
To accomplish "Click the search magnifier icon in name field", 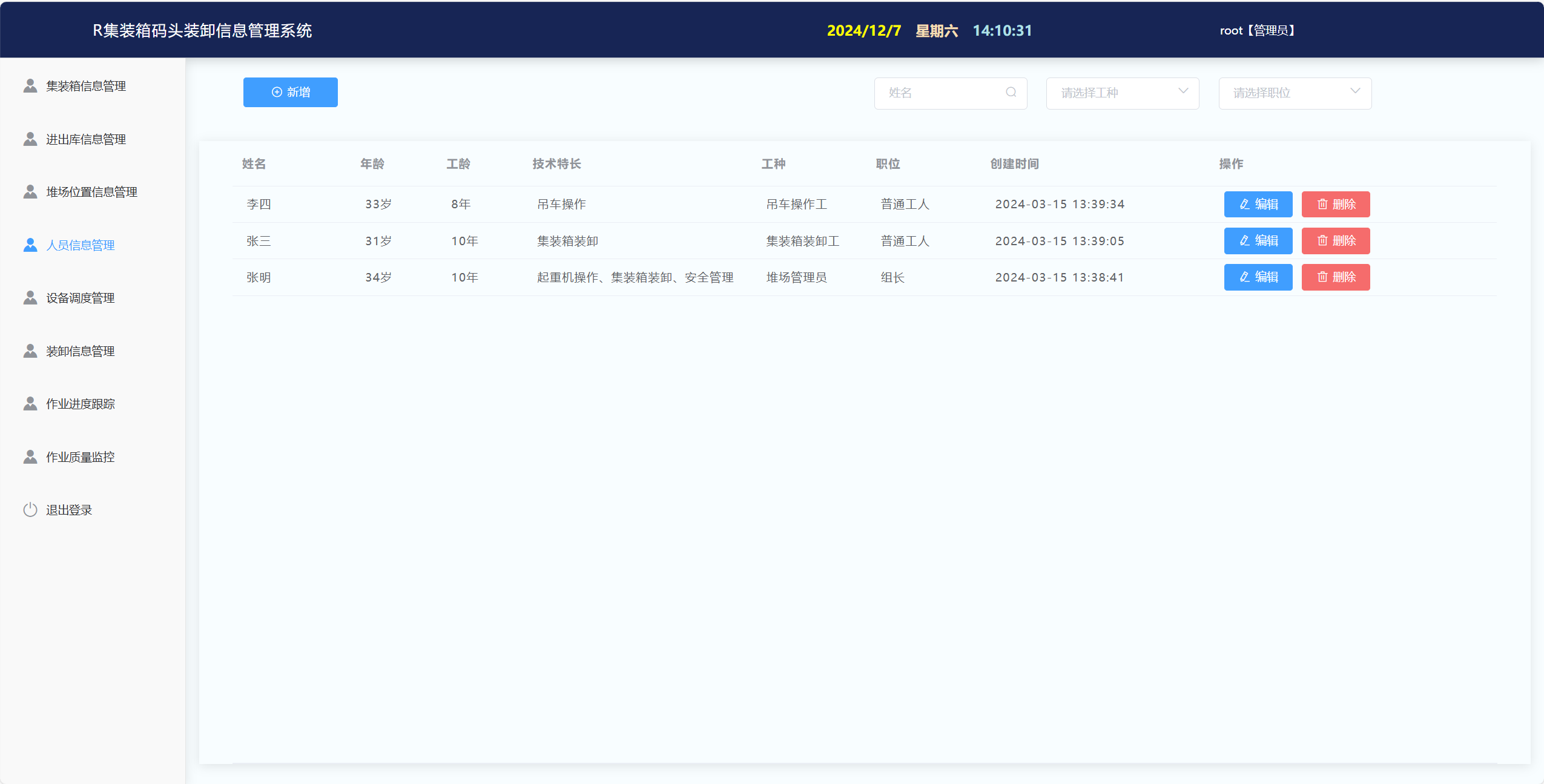I will click(x=1011, y=92).
